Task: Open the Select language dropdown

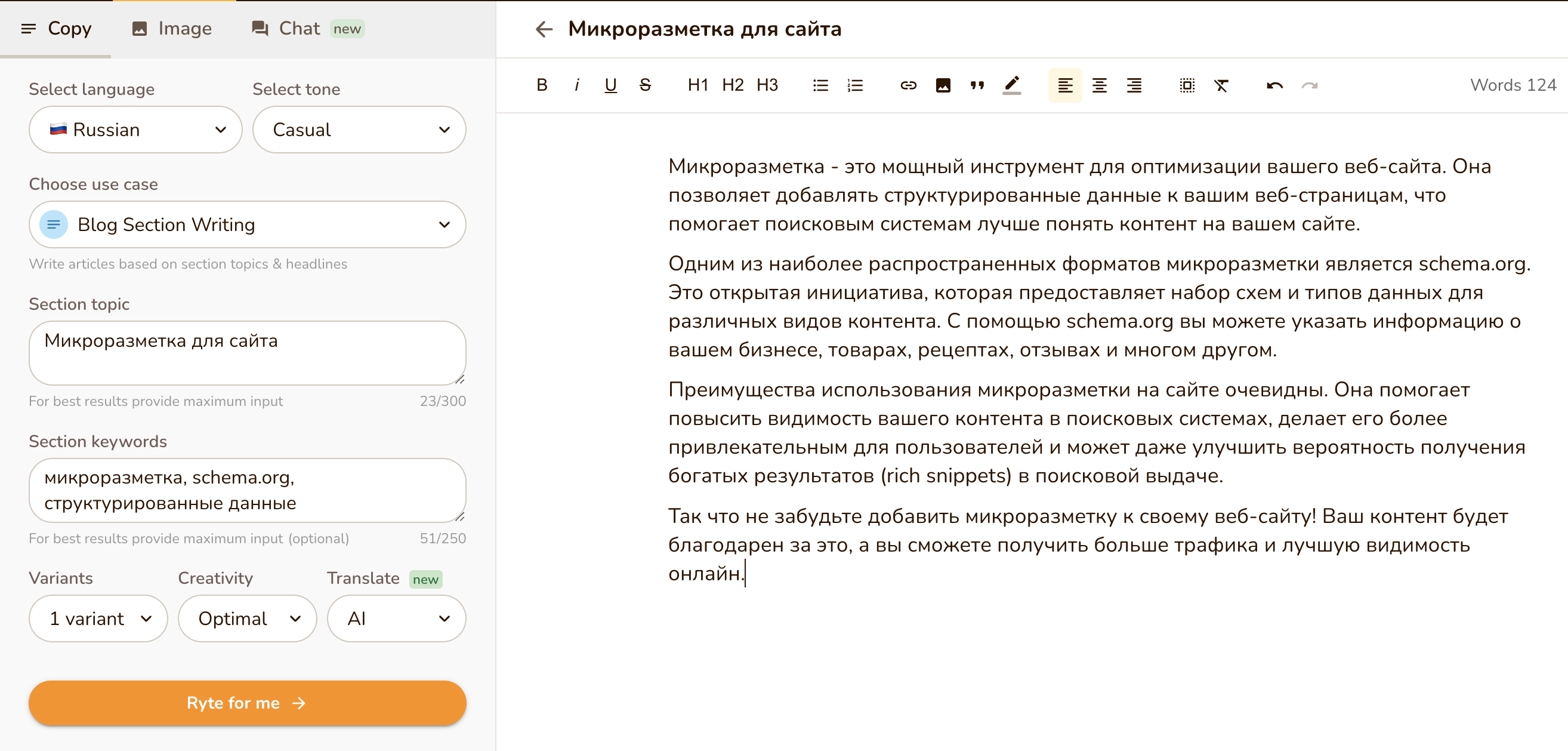Action: [x=135, y=129]
